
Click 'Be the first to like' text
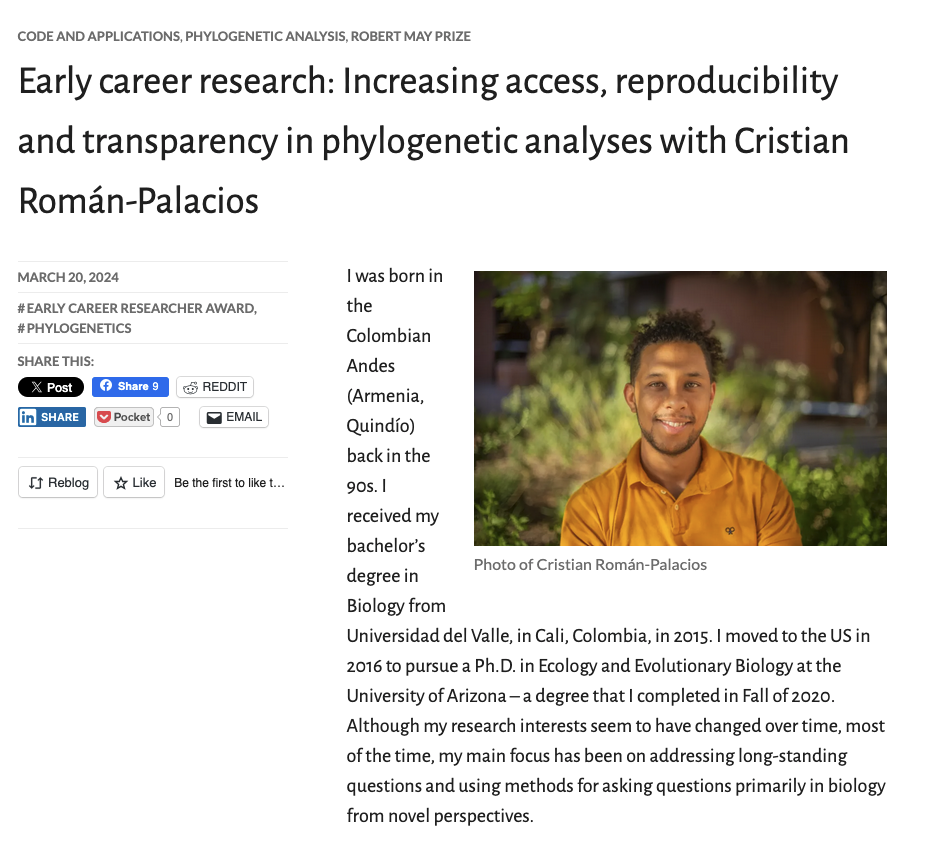(x=229, y=483)
